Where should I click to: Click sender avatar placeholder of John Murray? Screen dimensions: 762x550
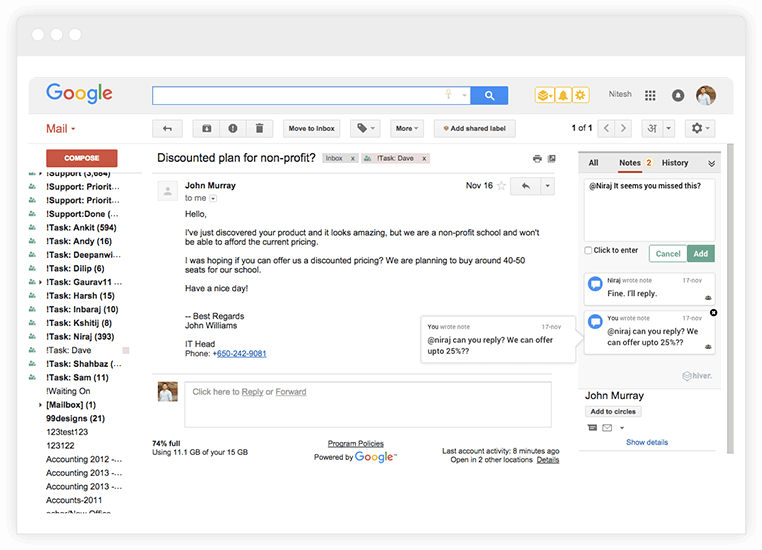[x=168, y=191]
